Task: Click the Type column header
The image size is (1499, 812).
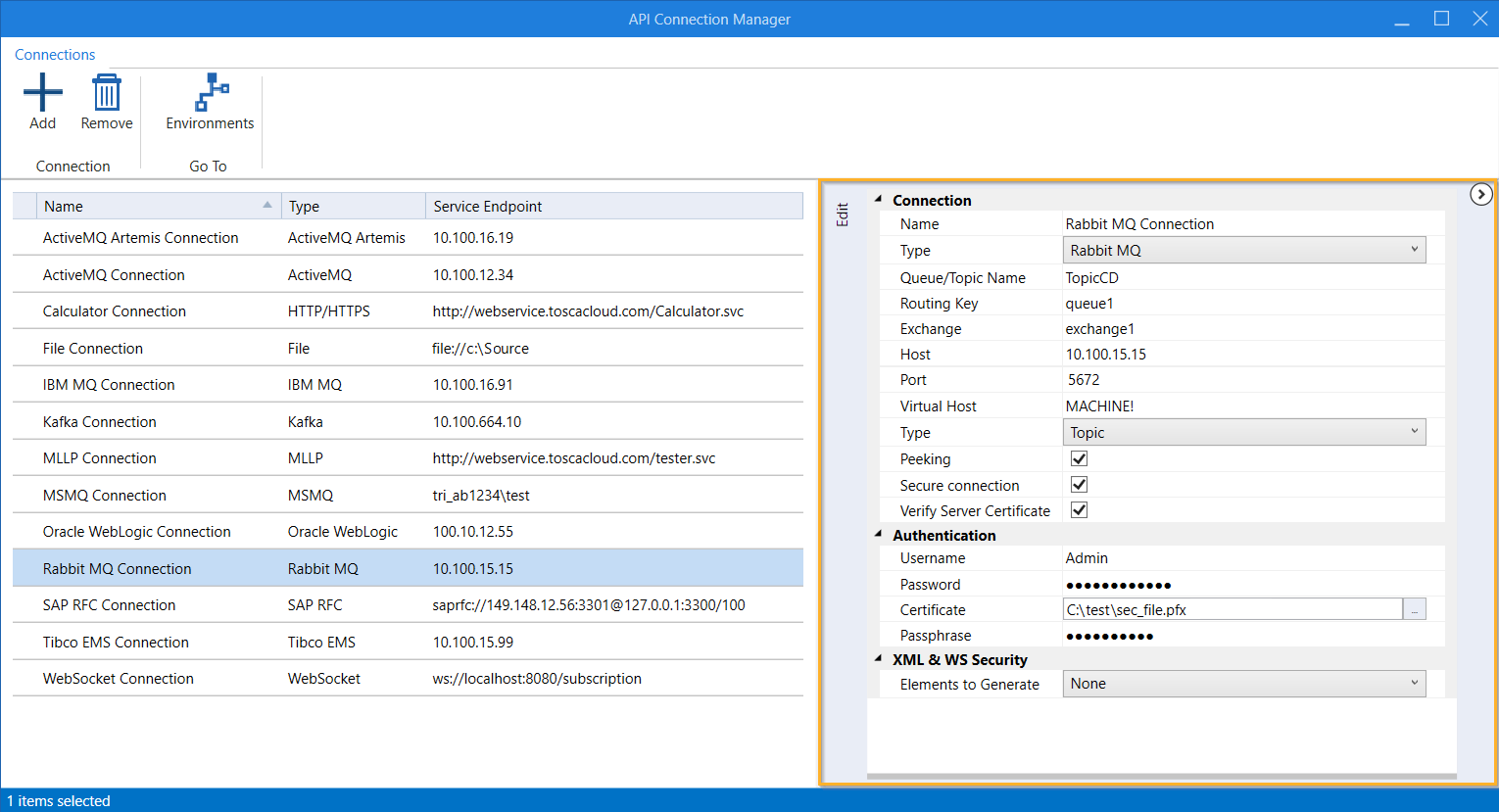Action: 353,206
